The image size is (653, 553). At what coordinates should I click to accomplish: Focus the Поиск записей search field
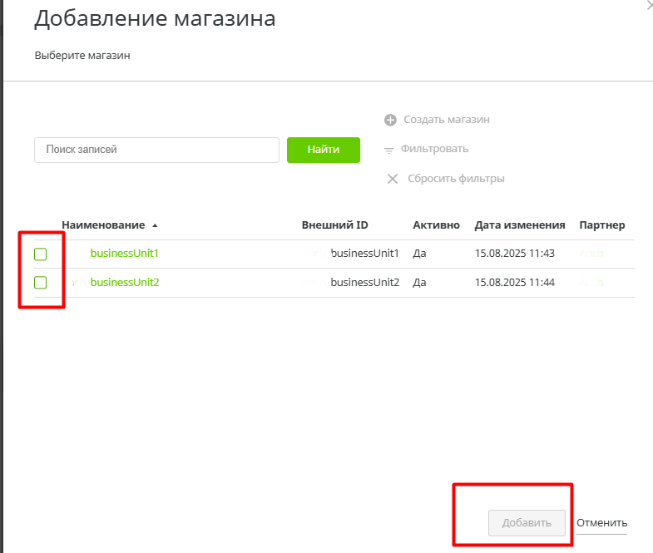[156, 150]
